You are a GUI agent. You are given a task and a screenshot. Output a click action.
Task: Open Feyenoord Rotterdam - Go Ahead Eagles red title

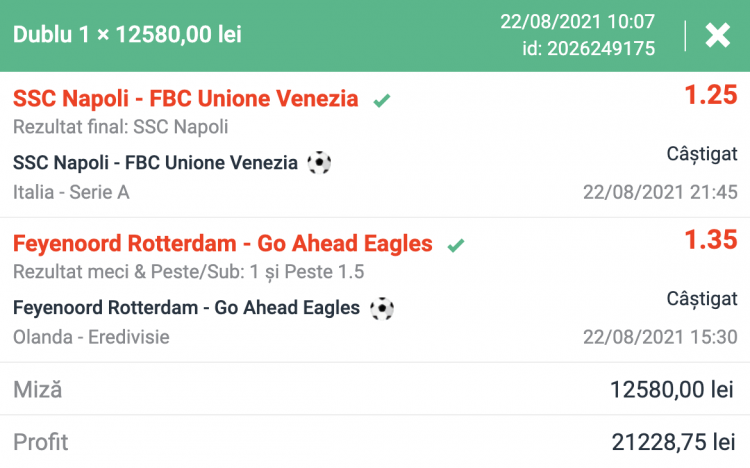pos(223,244)
